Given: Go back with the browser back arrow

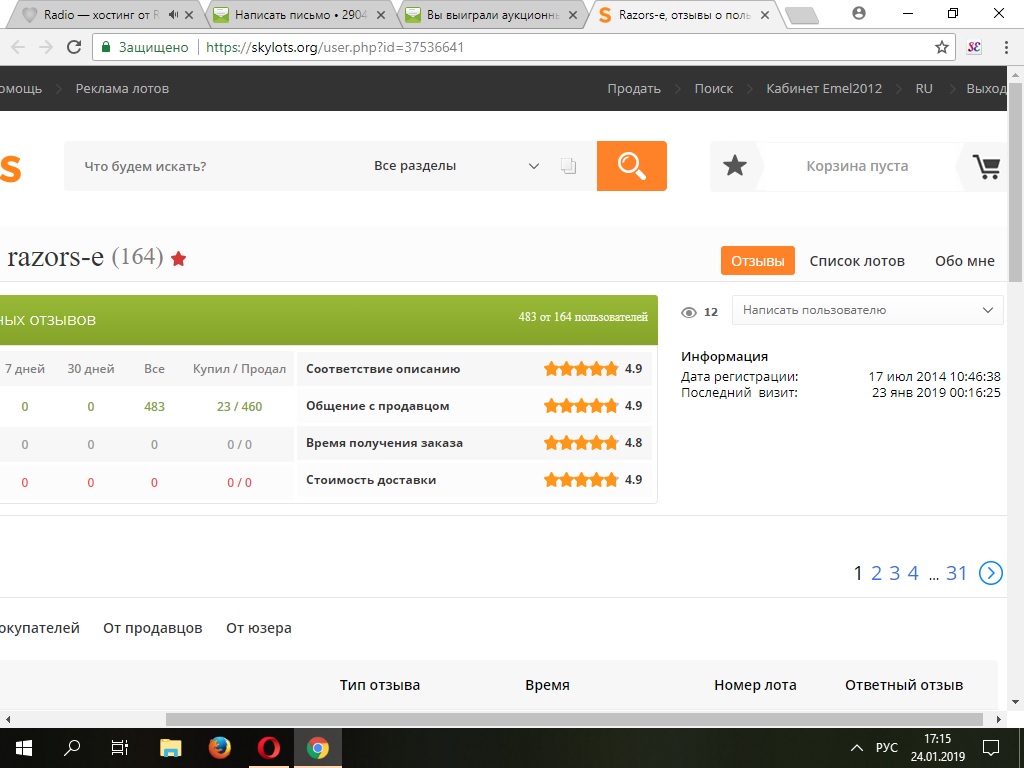Looking at the screenshot, I should [18, 47].
